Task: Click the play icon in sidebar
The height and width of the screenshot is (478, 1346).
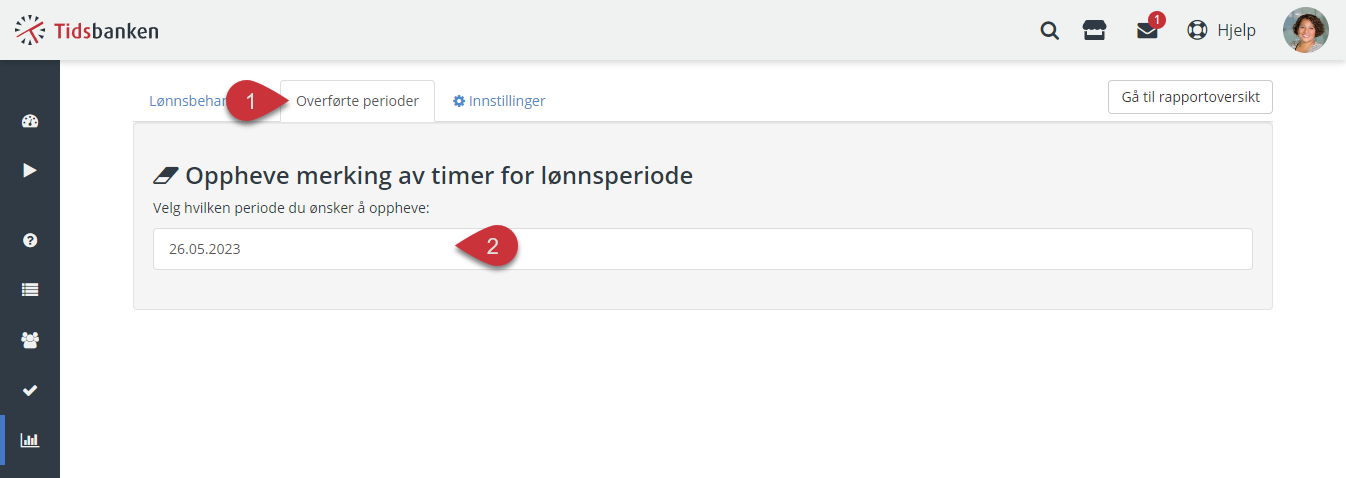Action: [x=30, y=170]
